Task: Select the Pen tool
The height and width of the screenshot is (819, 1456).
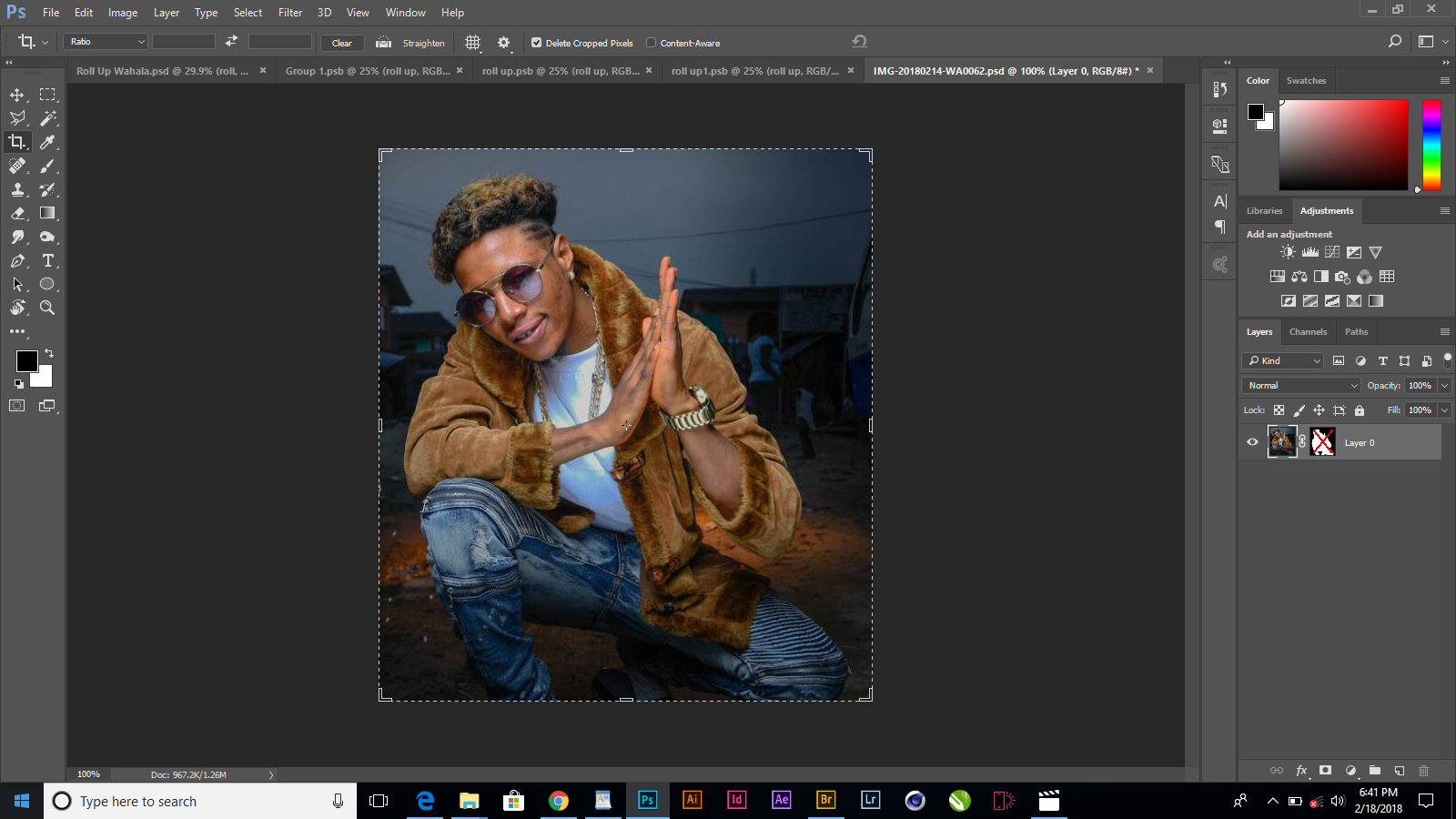Action: click(17, 260)
